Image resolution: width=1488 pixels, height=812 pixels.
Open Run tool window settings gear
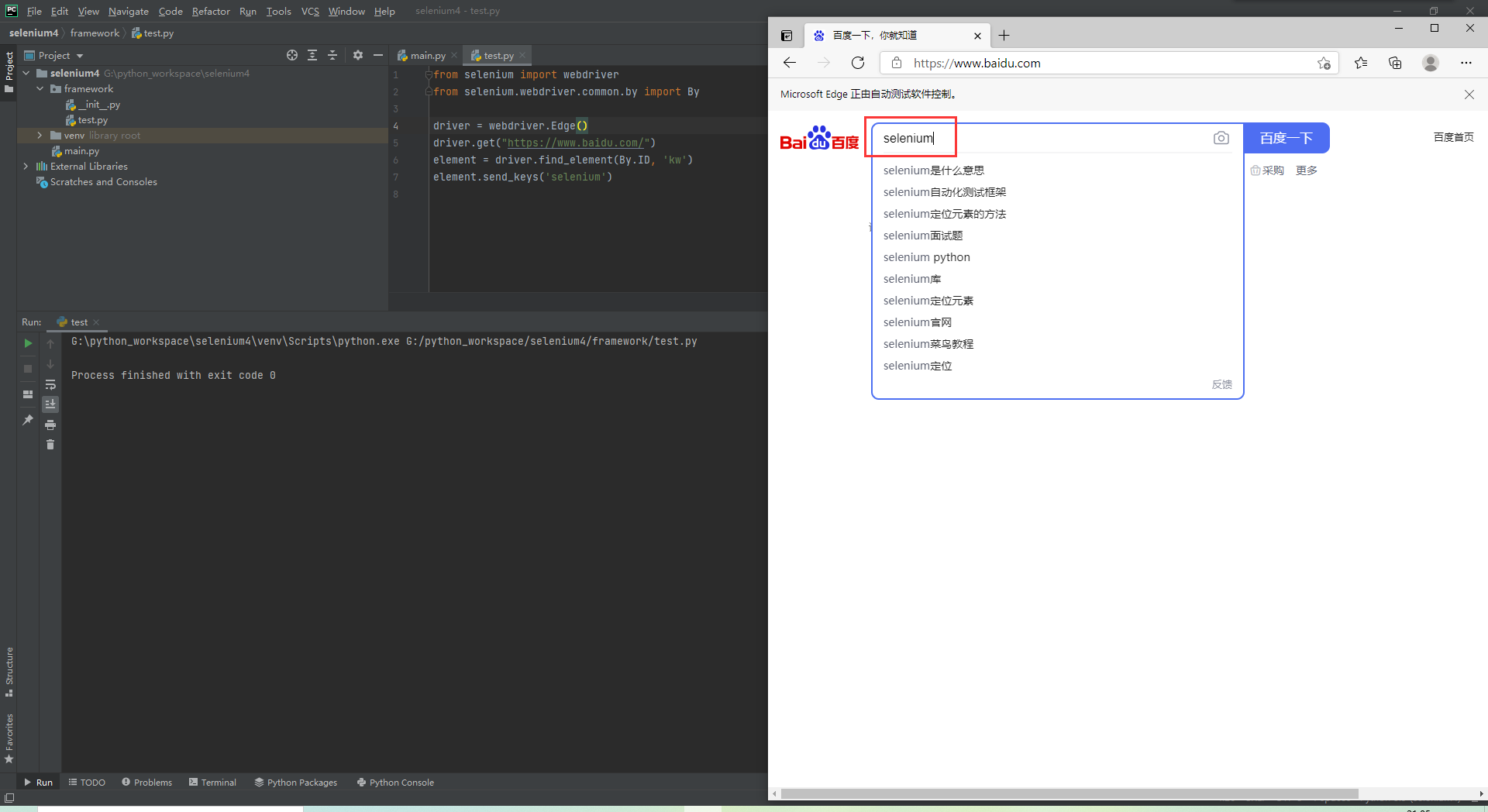tap(358, 55)
